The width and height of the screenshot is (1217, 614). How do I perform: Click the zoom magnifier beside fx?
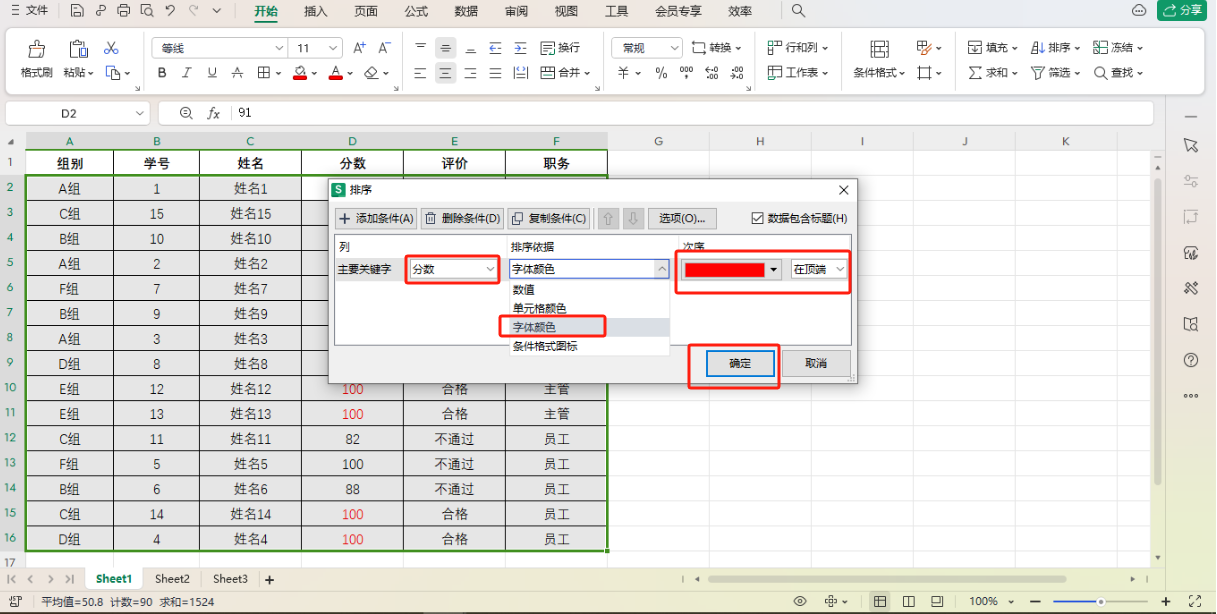(x=186, y=113)
